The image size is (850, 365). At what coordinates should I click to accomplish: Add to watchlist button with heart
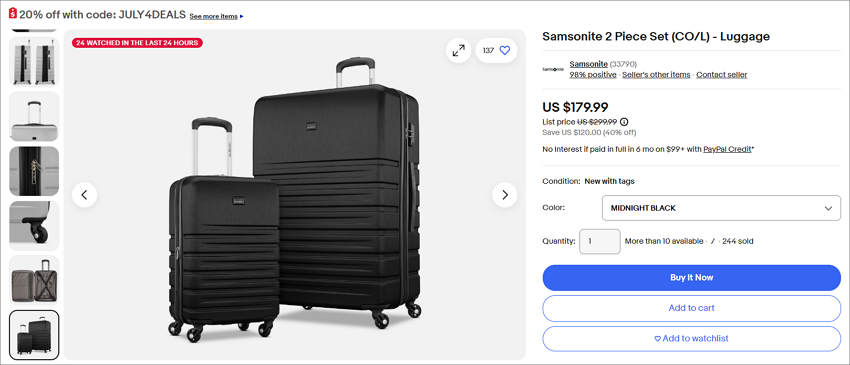pyautogui.click(x=692, y=338)
